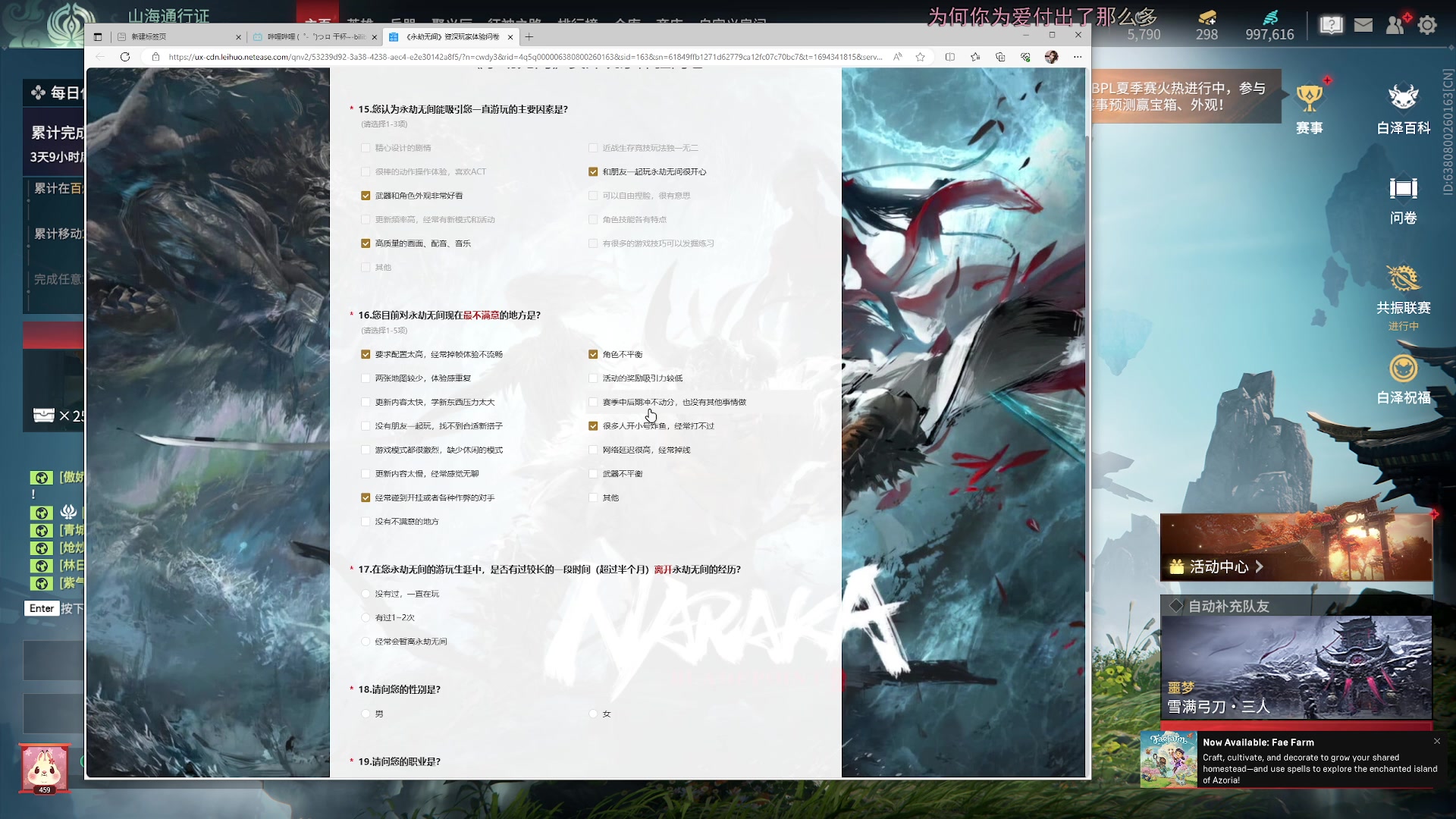The height and width of the screenshot is (819, 1456).
Task: Open game friends icon
Action: point(1396,25)
